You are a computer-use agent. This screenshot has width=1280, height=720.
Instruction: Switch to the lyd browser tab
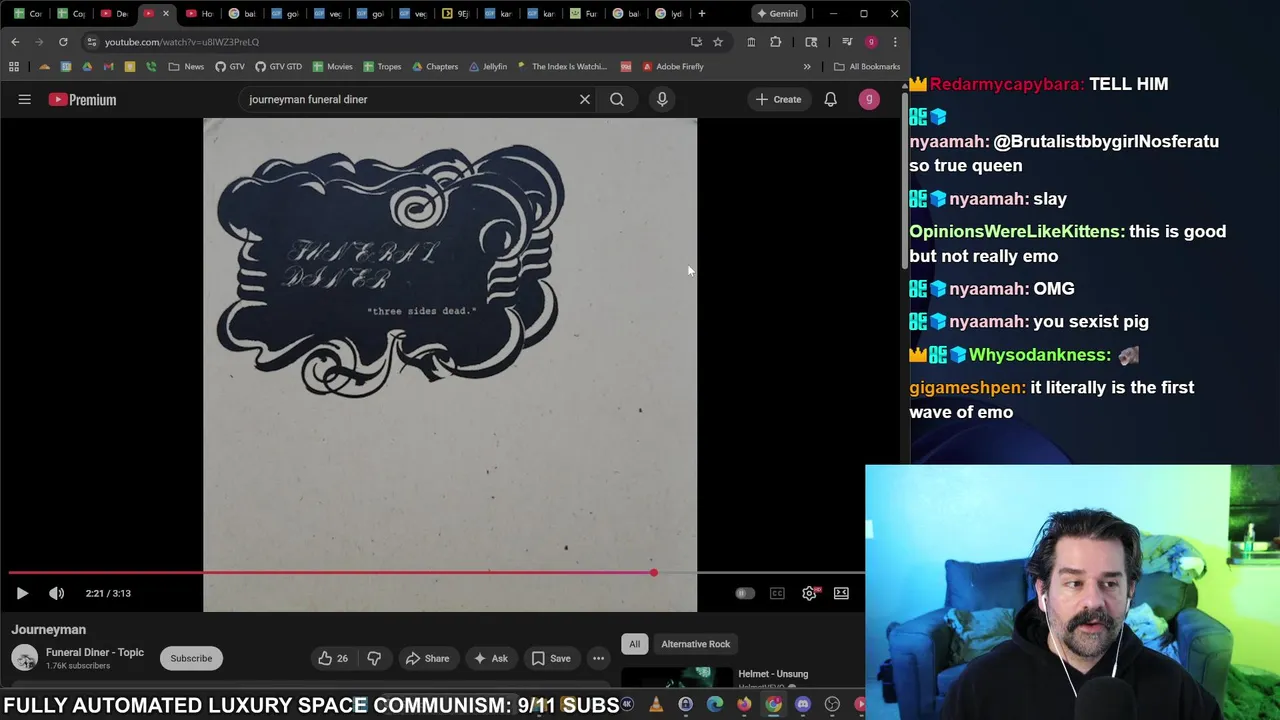coord(670,14)
